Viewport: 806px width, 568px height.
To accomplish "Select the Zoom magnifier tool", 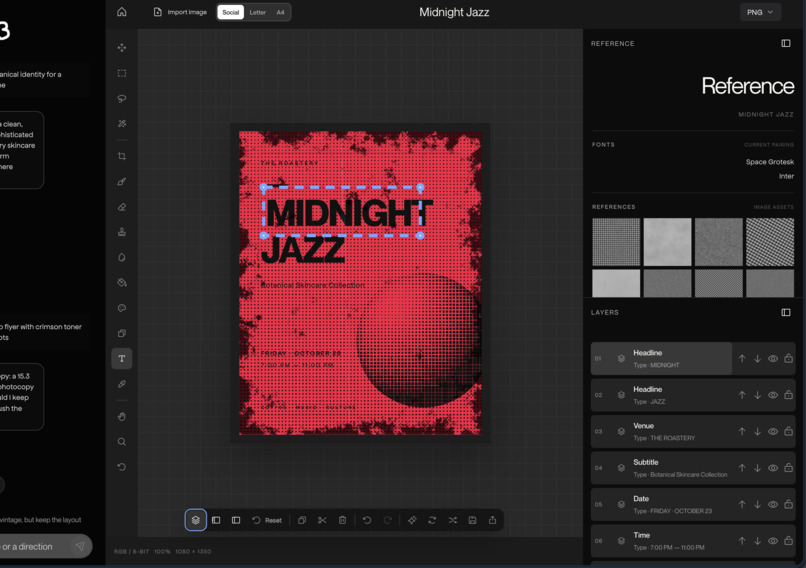I will pyautogui.click(x=122, y=442).
